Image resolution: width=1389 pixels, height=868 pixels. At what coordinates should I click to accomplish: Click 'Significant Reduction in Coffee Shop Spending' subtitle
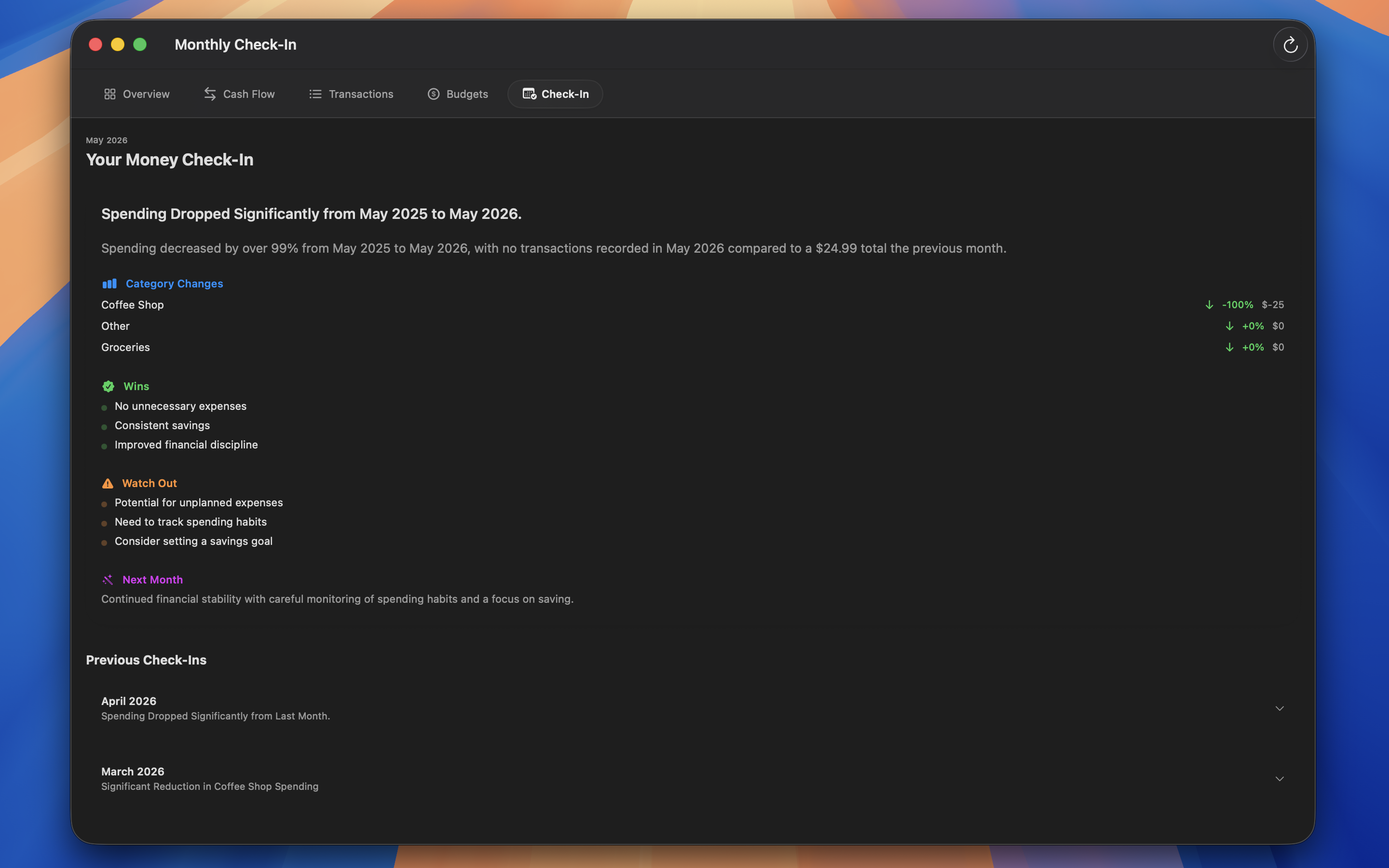(210, 787)
